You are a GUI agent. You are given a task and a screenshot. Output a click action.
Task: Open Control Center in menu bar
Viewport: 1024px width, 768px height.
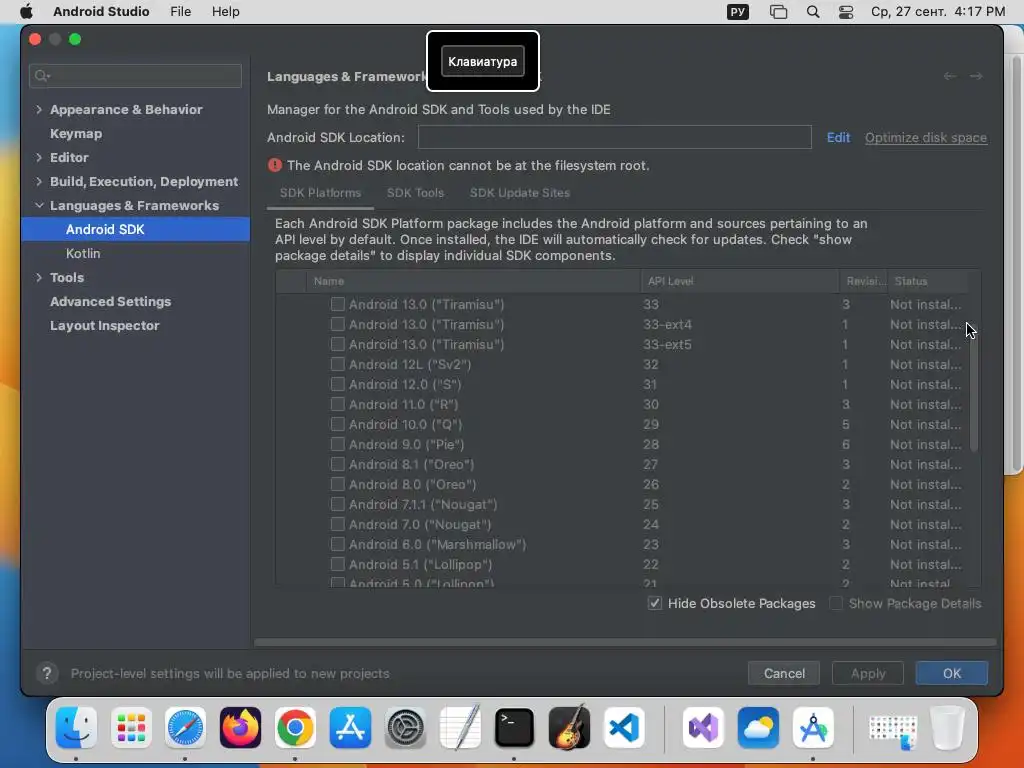tap(846, 12)
